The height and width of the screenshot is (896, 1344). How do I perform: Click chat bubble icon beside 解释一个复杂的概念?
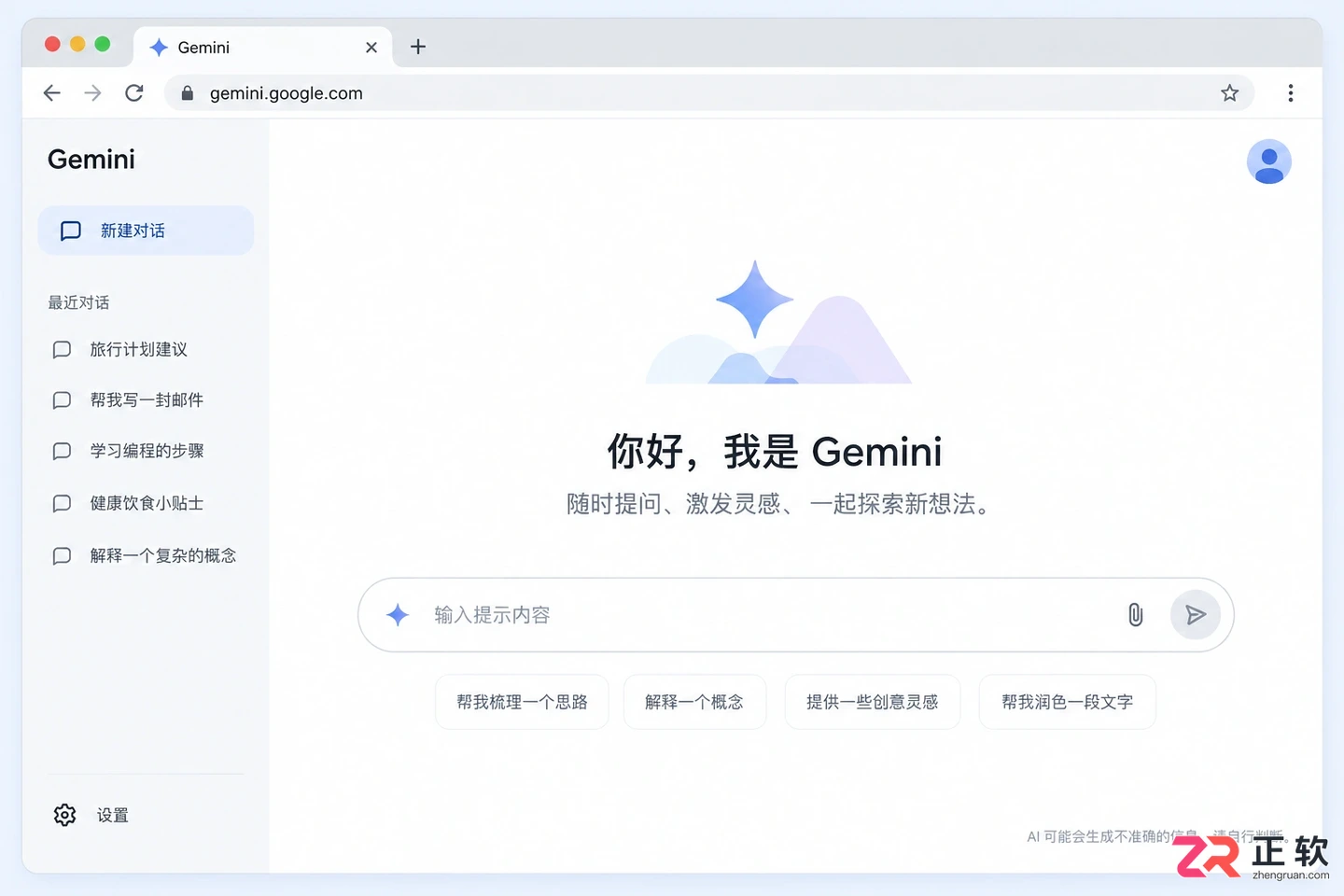tap(62, 555)
